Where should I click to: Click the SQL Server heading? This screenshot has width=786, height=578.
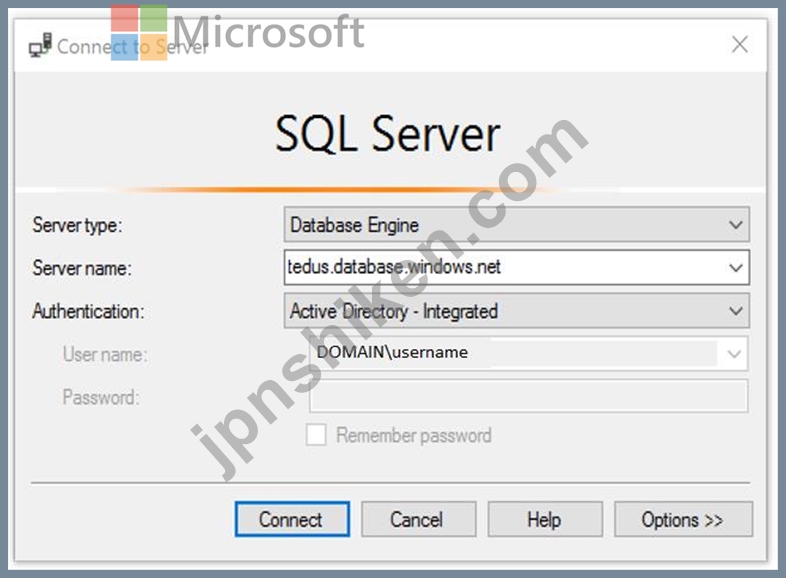click(x=387, y=133)
